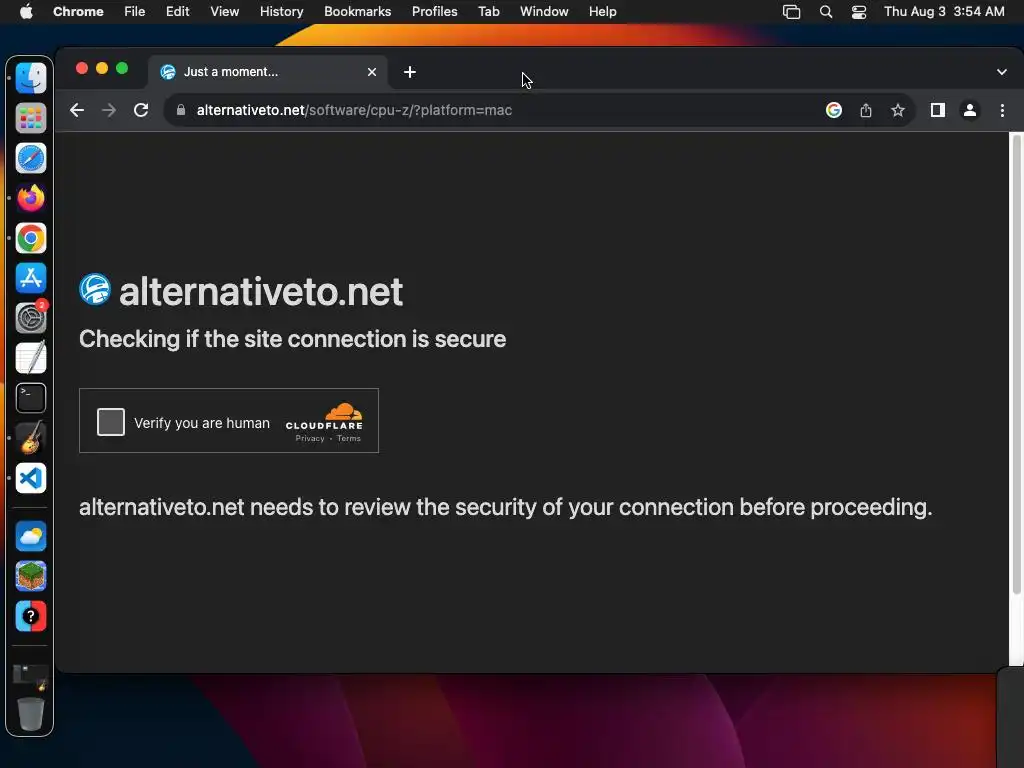The height and width of the screenshot is (768, 1024).
Task: Go back to the previous page
Action: (x=77, y=110)
